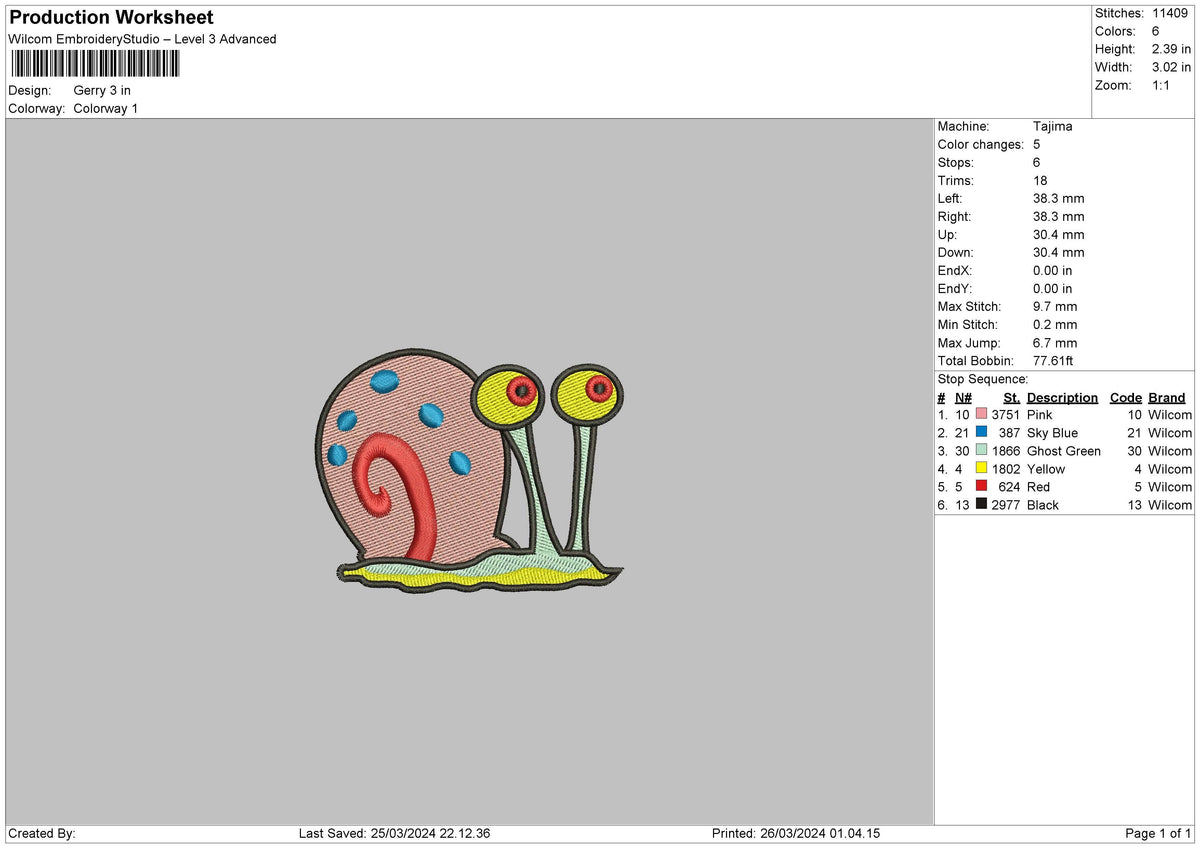Click the 'Pink' description in stop sequence
The height and width of the screenshot is (848, 1200).
click(1040, 414)
